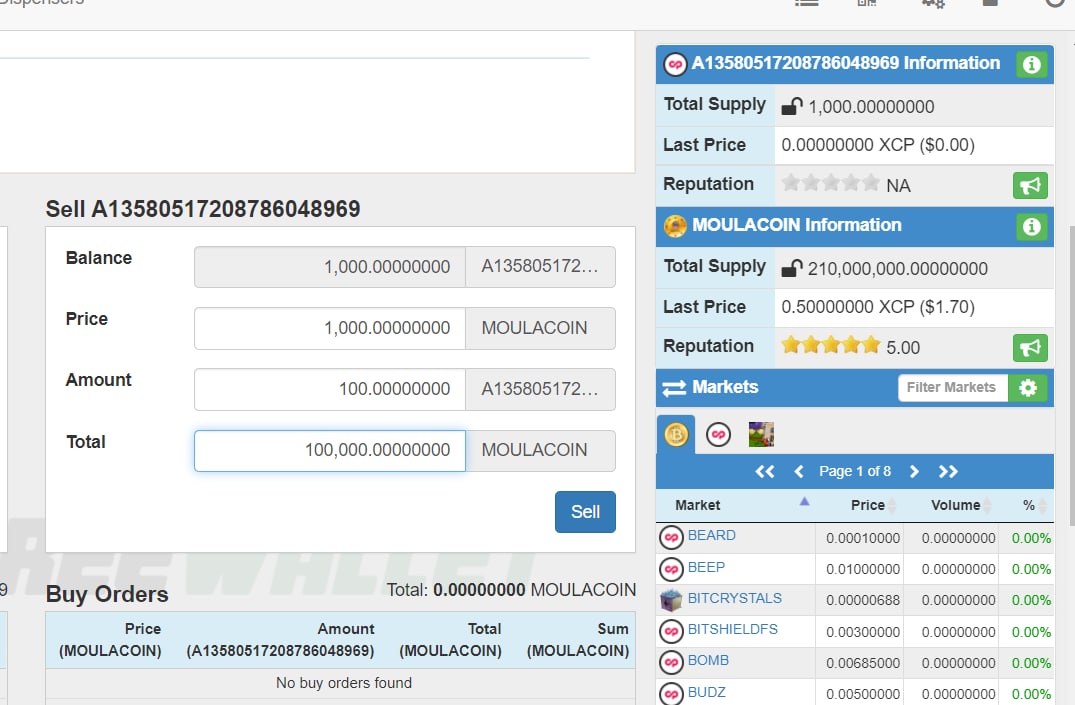Click the BOMB row XCP icon
The width and height of the screenshot is (1075, 705).
(x=671, y=662)
